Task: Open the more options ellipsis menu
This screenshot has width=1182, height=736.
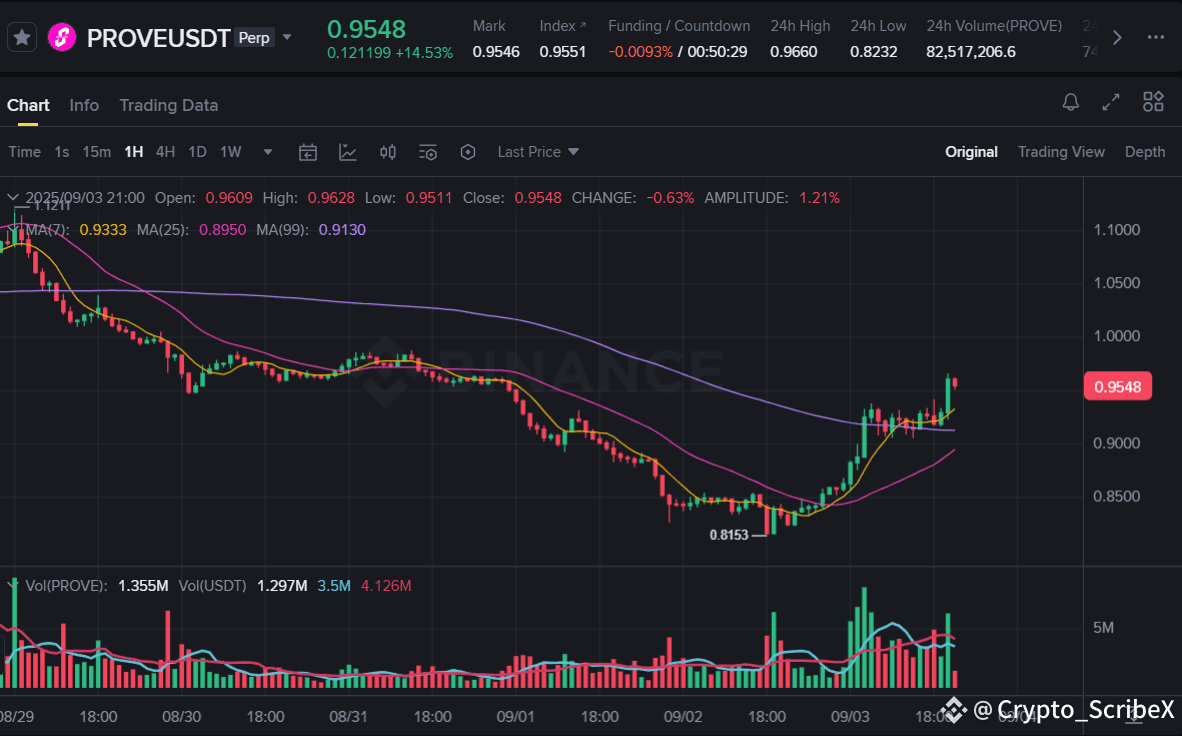Action: pos(1156,38)
